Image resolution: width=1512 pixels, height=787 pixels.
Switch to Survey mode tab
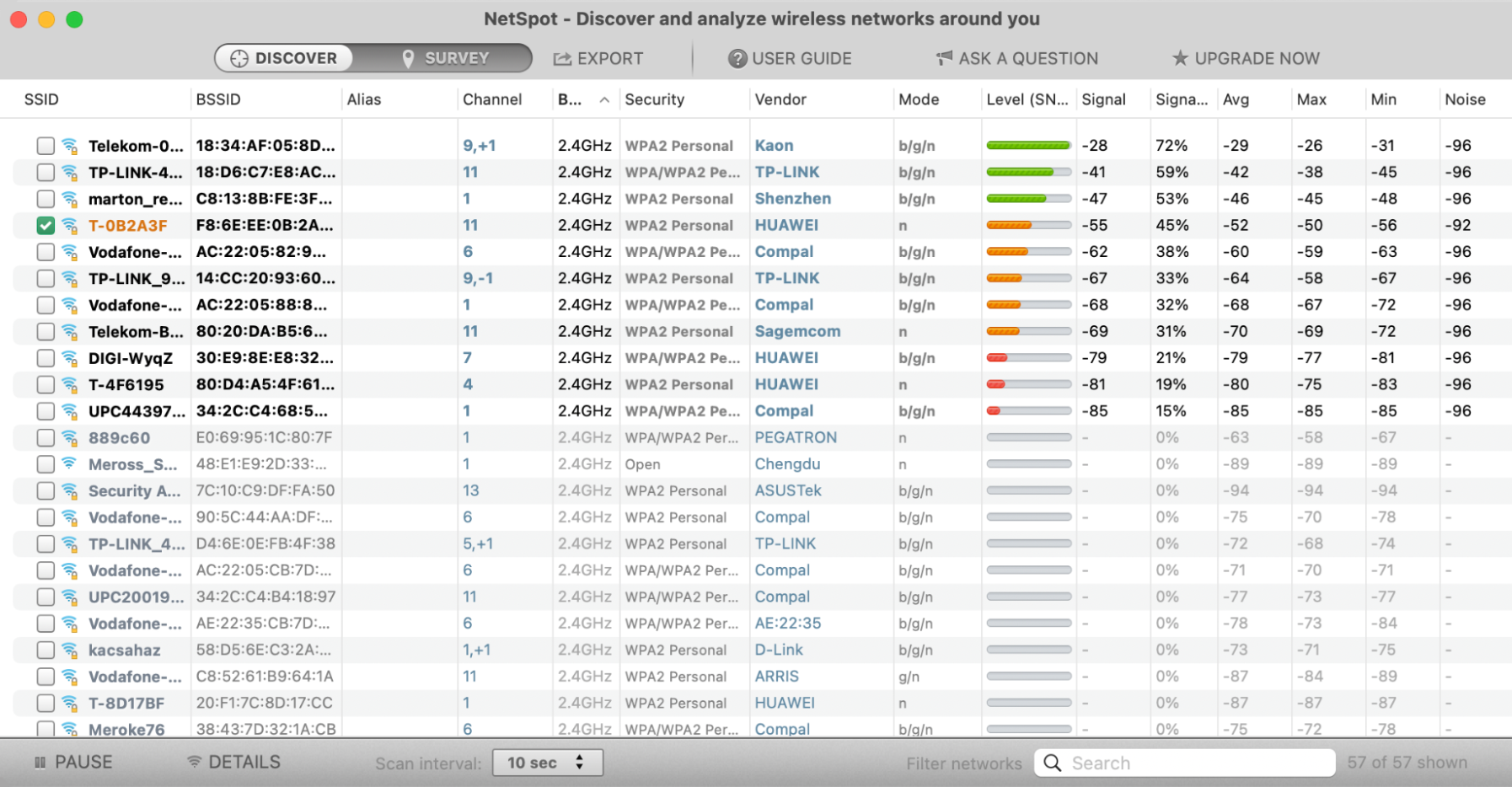(443, 58)
